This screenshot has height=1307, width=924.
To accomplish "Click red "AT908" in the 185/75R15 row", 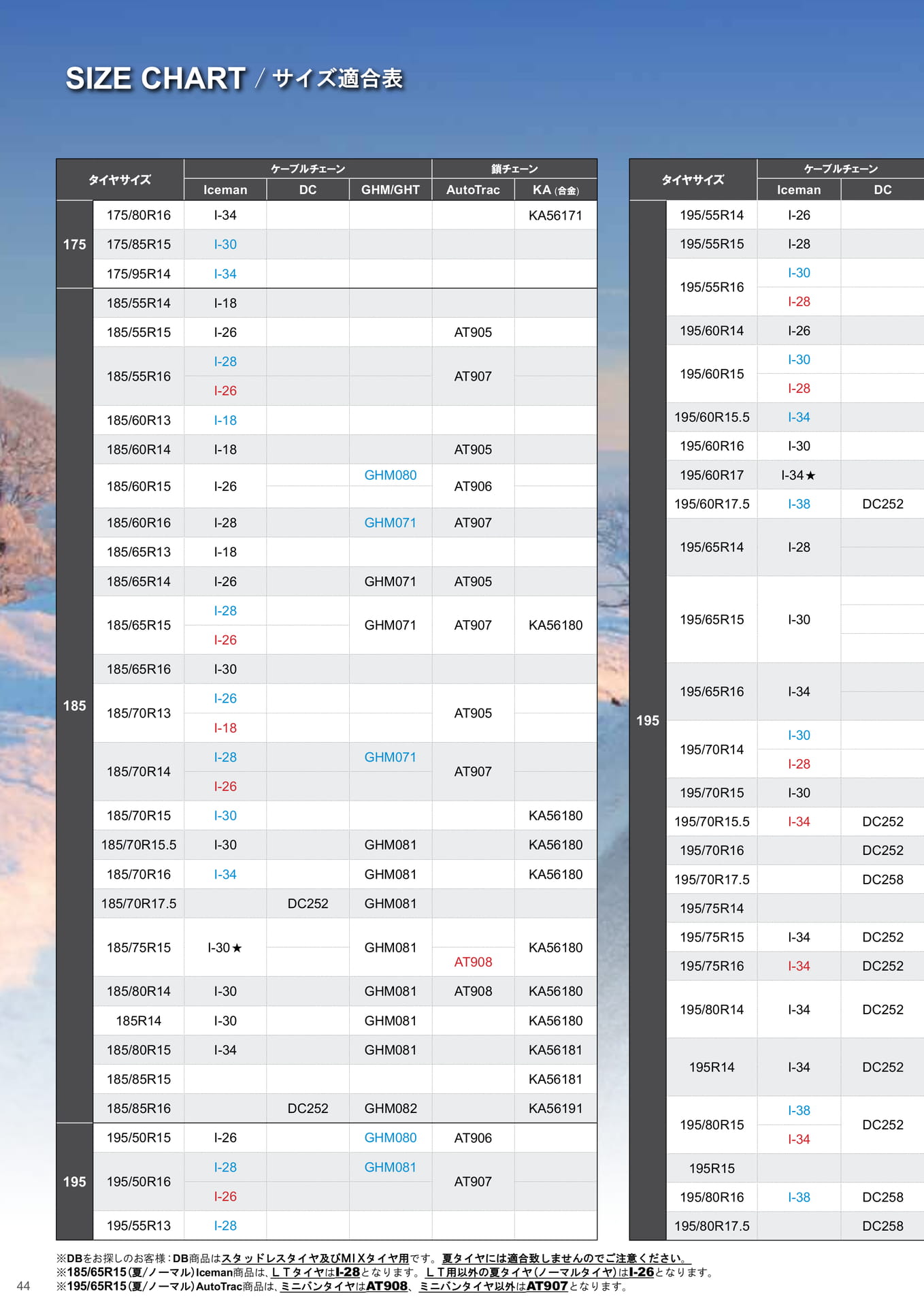I will coord(473,962).
